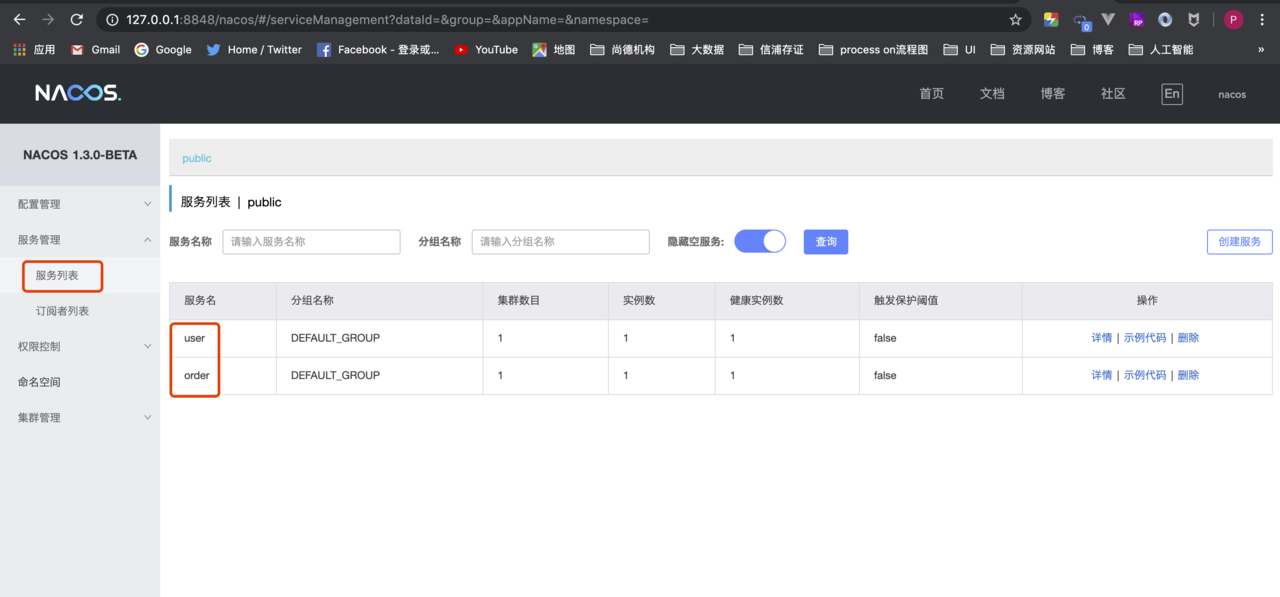The image size is (1280, 597).
Task: Click DEFAULT_GROUP in the order row
Action: pyautogui.click(x=335, y=375)
